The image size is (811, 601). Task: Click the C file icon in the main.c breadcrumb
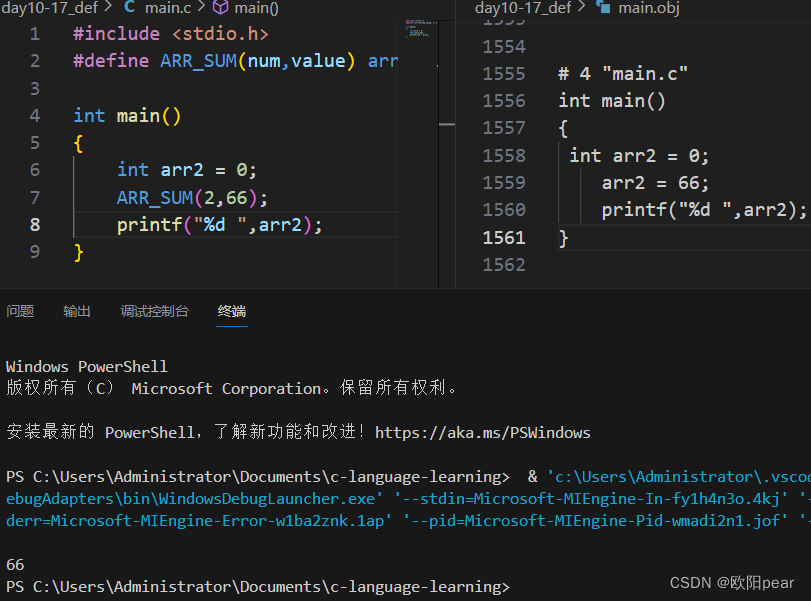129,7
